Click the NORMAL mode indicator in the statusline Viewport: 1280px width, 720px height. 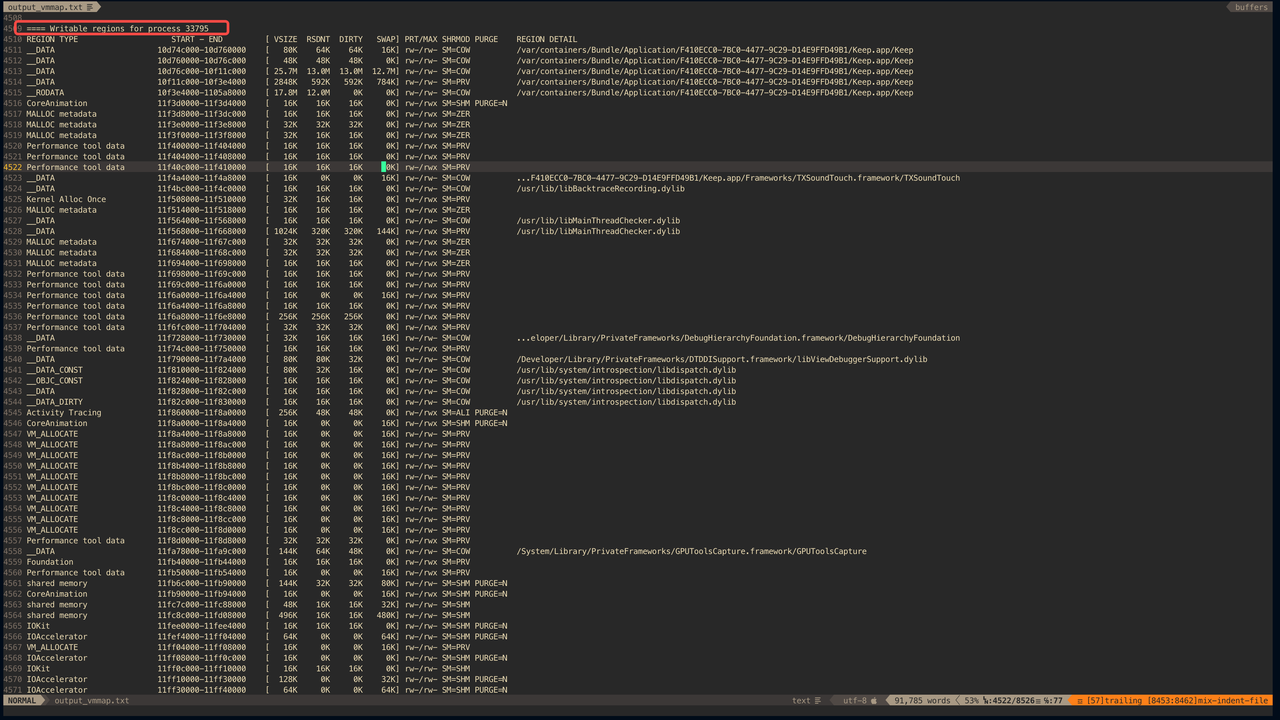click(21, 701)
